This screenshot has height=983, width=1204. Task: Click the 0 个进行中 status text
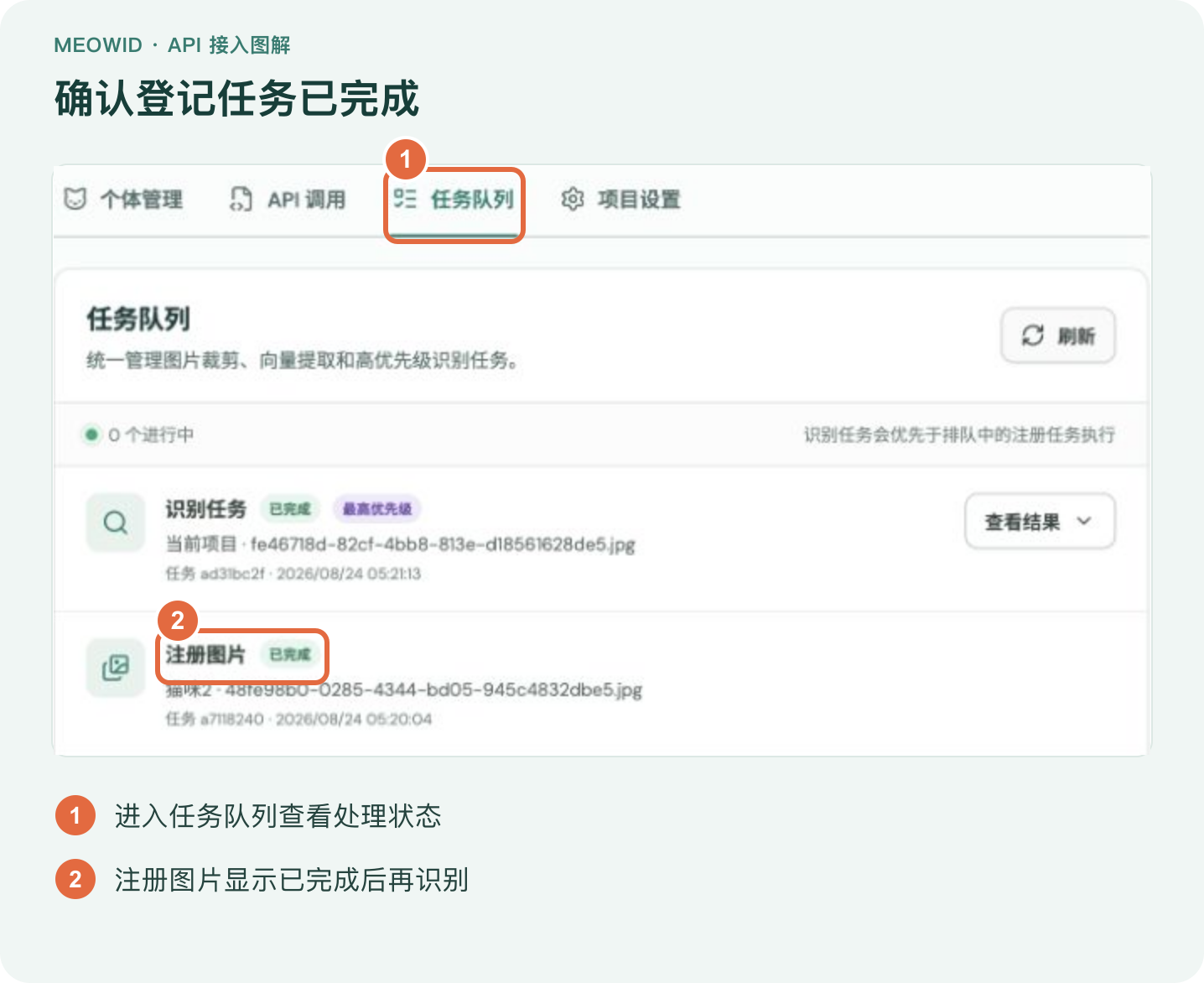[151, 434]
